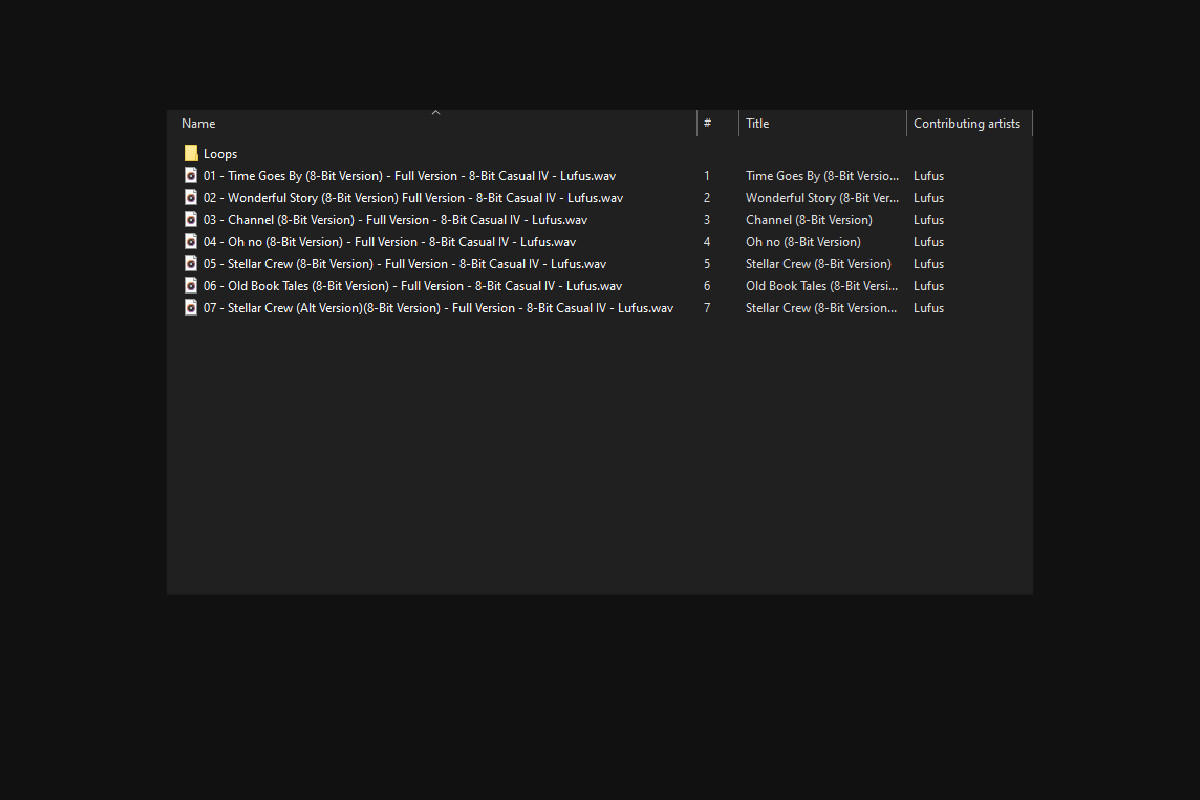Click the Lufus artist cell for track 6
1200x800 pixels.
tap(929, 286)
